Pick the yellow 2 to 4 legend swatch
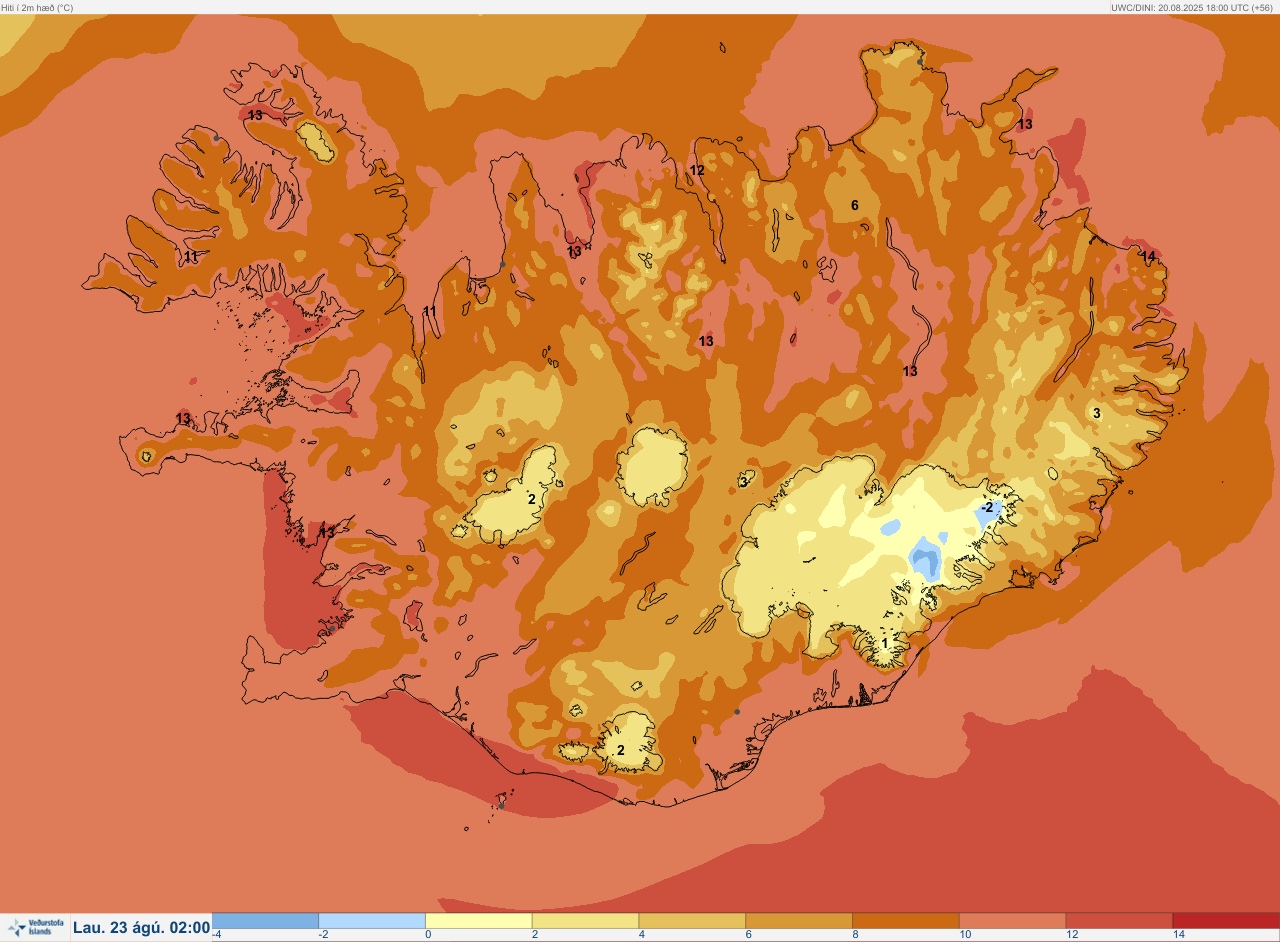1280x942 pixels. click(x=585, y=920)
